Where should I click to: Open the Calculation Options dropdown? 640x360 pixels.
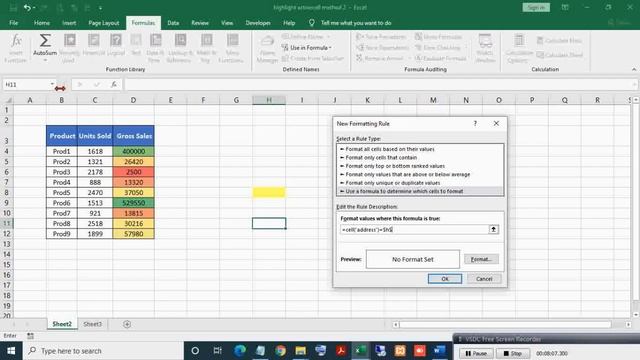519,49
